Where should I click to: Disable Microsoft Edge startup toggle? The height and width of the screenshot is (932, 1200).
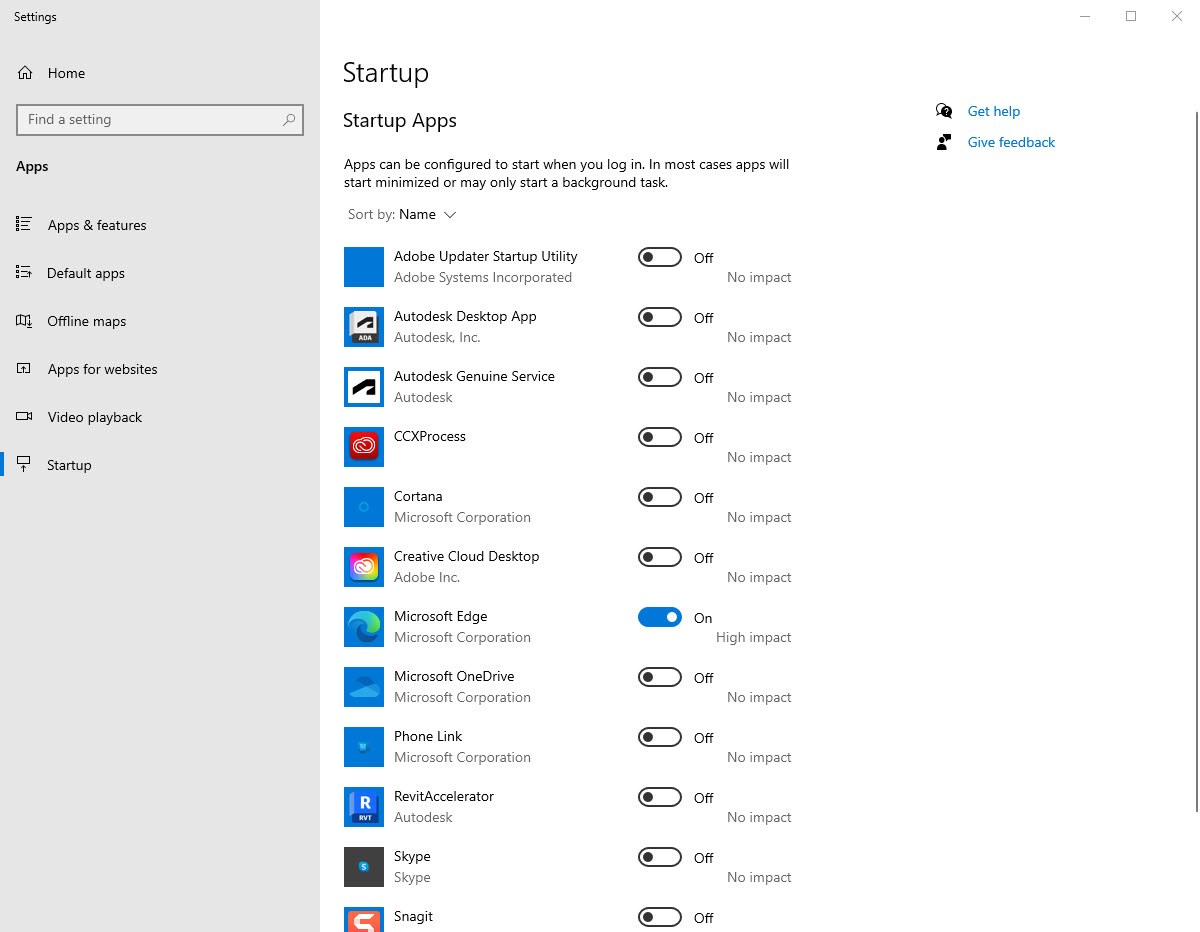660,617
